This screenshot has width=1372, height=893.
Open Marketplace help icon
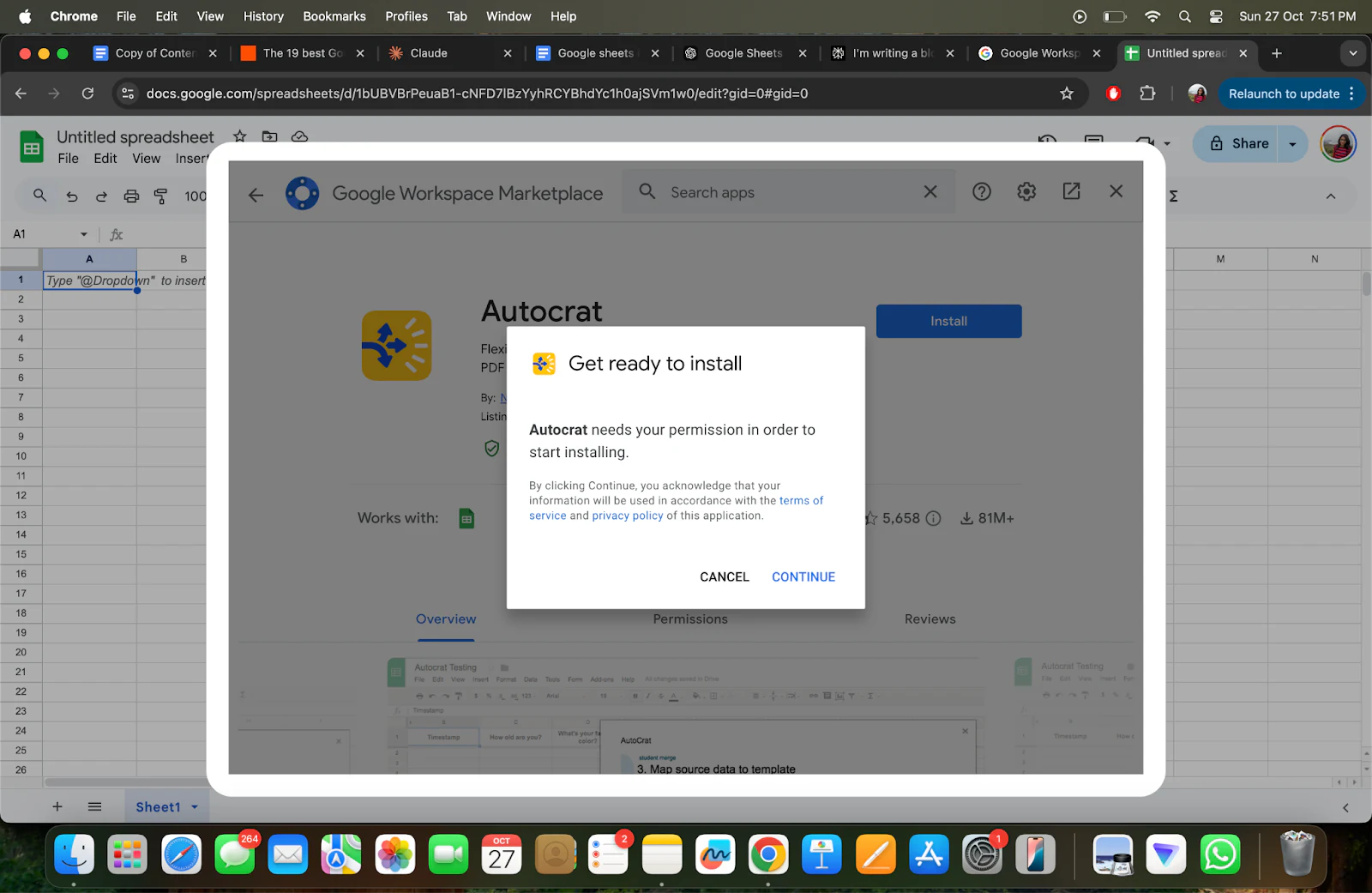coord(982,192)
